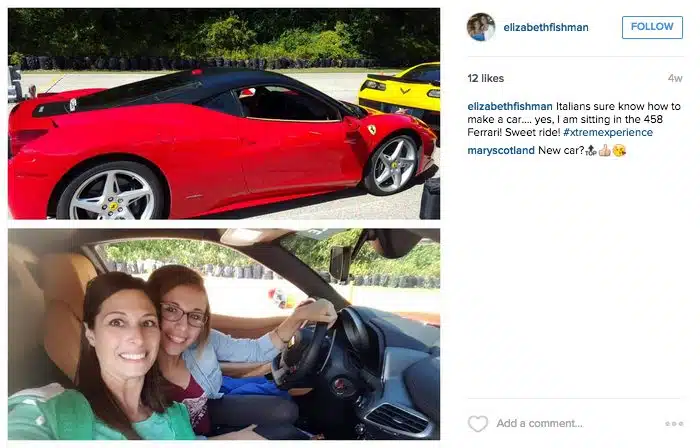Click the "New car?" comment text
700x448 pixels.
point(561,150)
